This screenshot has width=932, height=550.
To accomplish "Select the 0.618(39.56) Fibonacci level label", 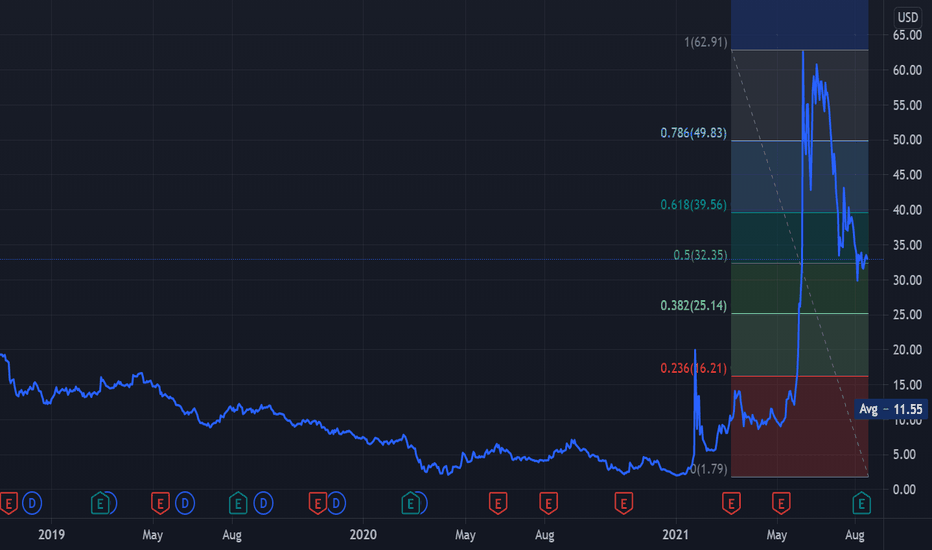I will [694, 205].
